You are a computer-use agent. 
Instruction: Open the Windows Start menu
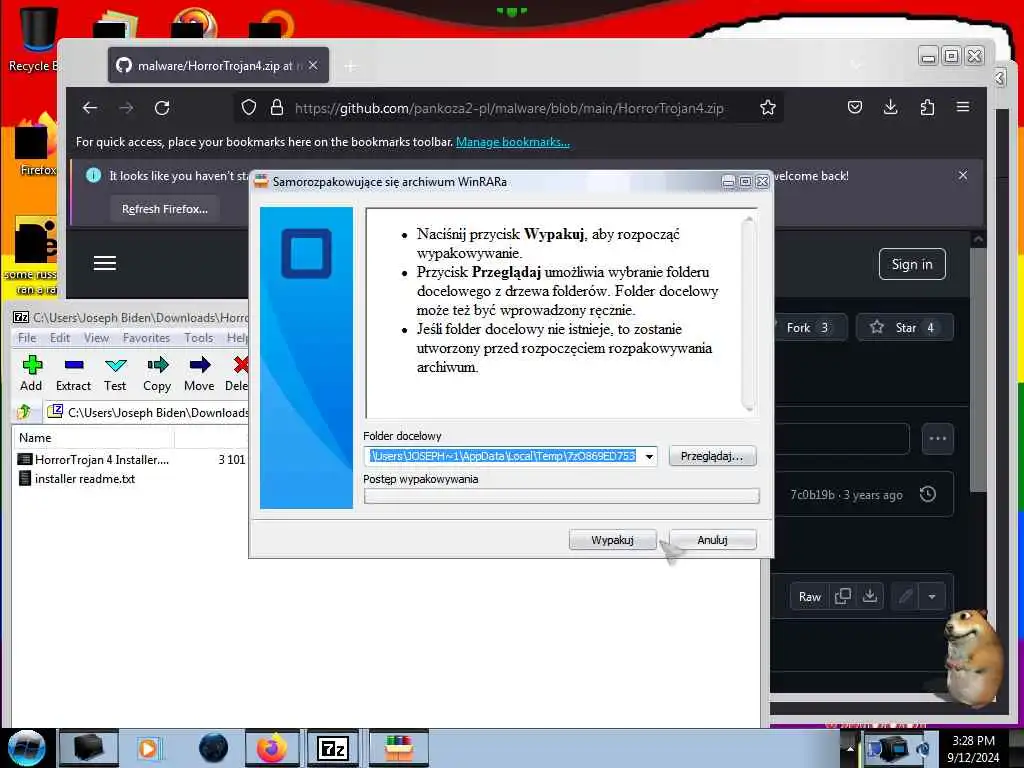(x=27, y=748)
